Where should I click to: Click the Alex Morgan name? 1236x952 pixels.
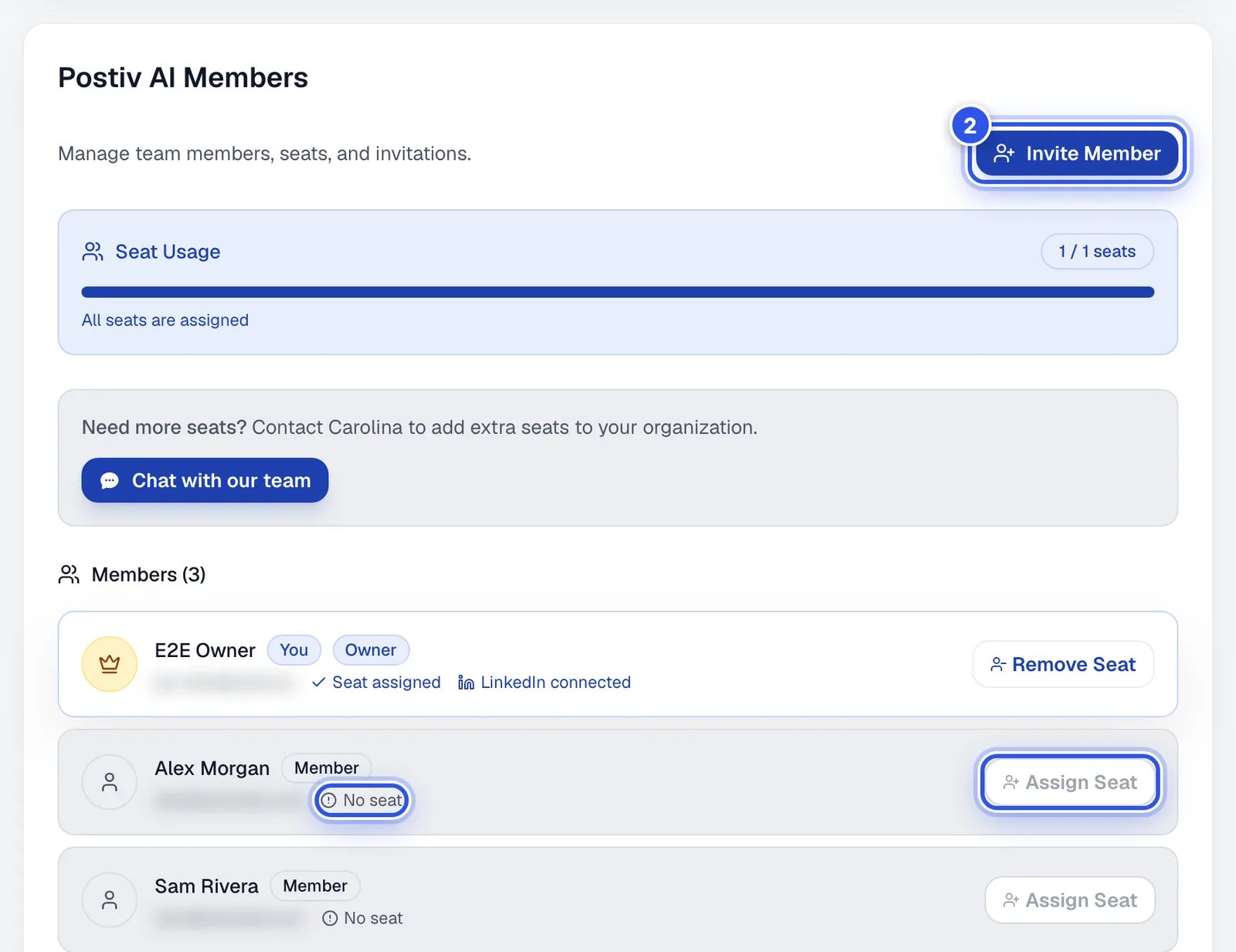[212, 768]
